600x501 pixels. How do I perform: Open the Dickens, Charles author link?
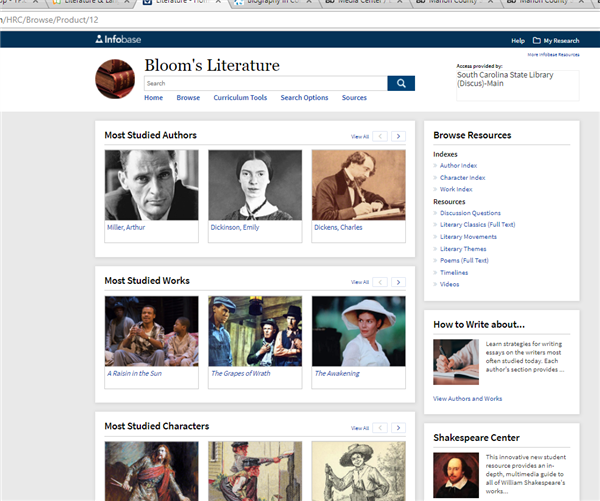click(338, 227)
